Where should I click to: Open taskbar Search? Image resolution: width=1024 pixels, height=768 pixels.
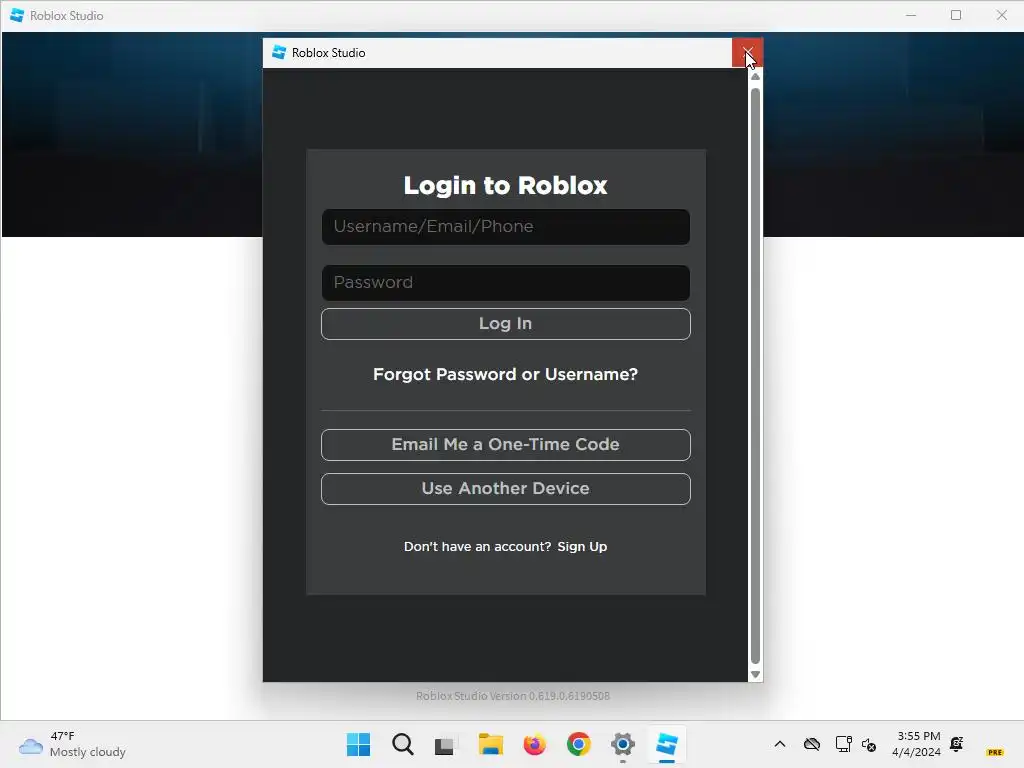pyautogui.click(x=402, y=744)
